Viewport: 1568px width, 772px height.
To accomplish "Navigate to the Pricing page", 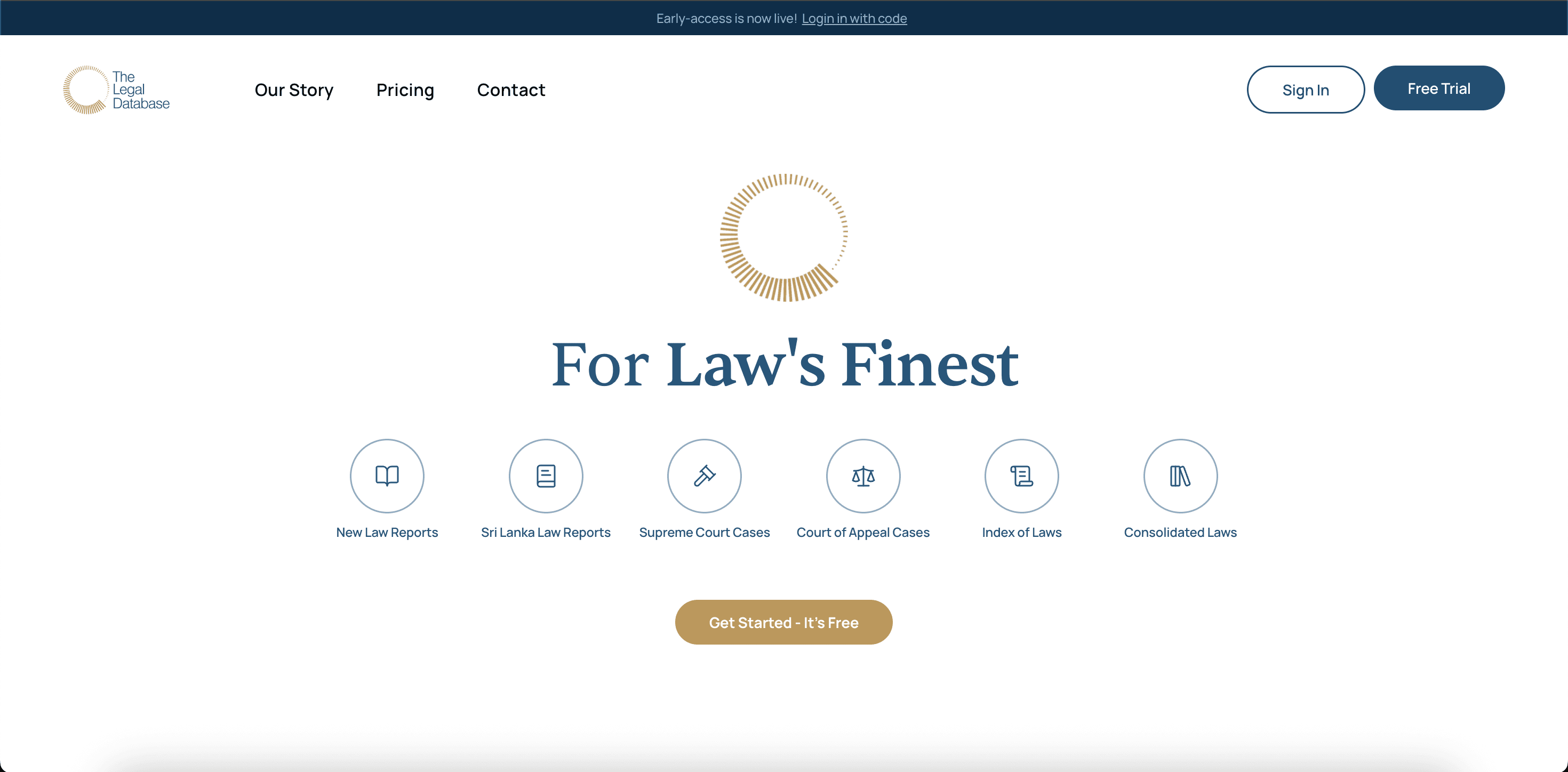I will [405, 90].
